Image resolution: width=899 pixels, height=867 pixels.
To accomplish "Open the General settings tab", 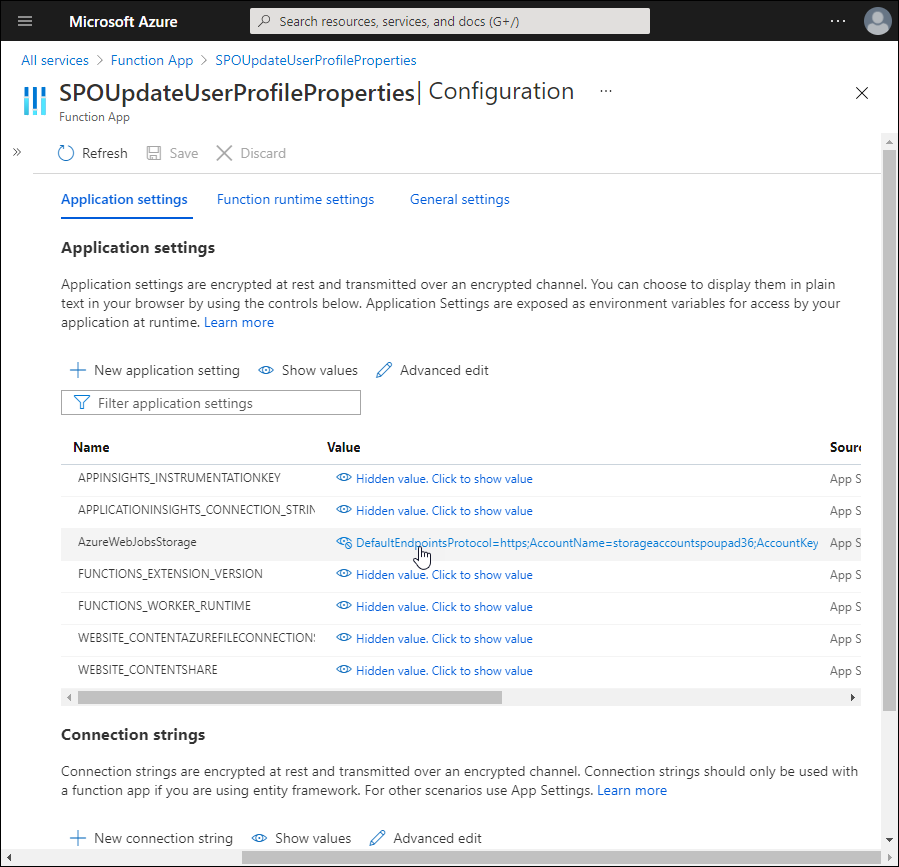I will pyautogui.click(x=459, y=200).
